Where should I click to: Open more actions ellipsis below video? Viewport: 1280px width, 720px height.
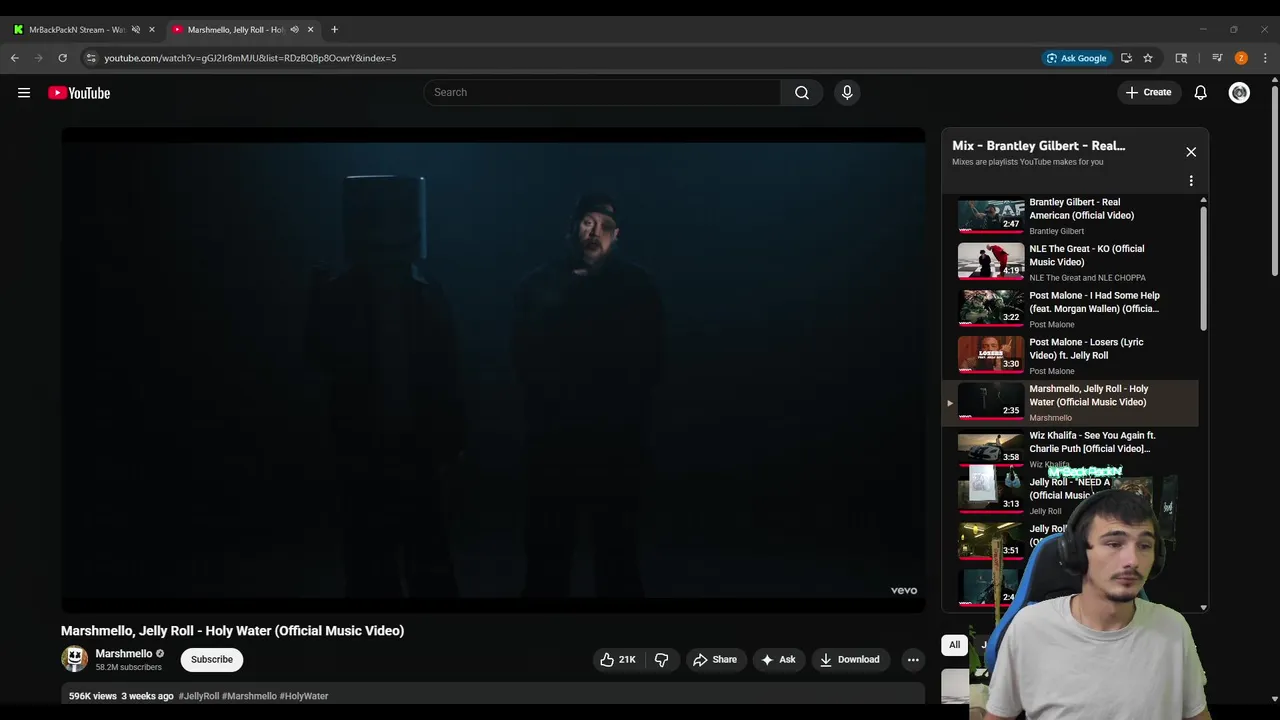pyautogui.click(x=913, y=659)
